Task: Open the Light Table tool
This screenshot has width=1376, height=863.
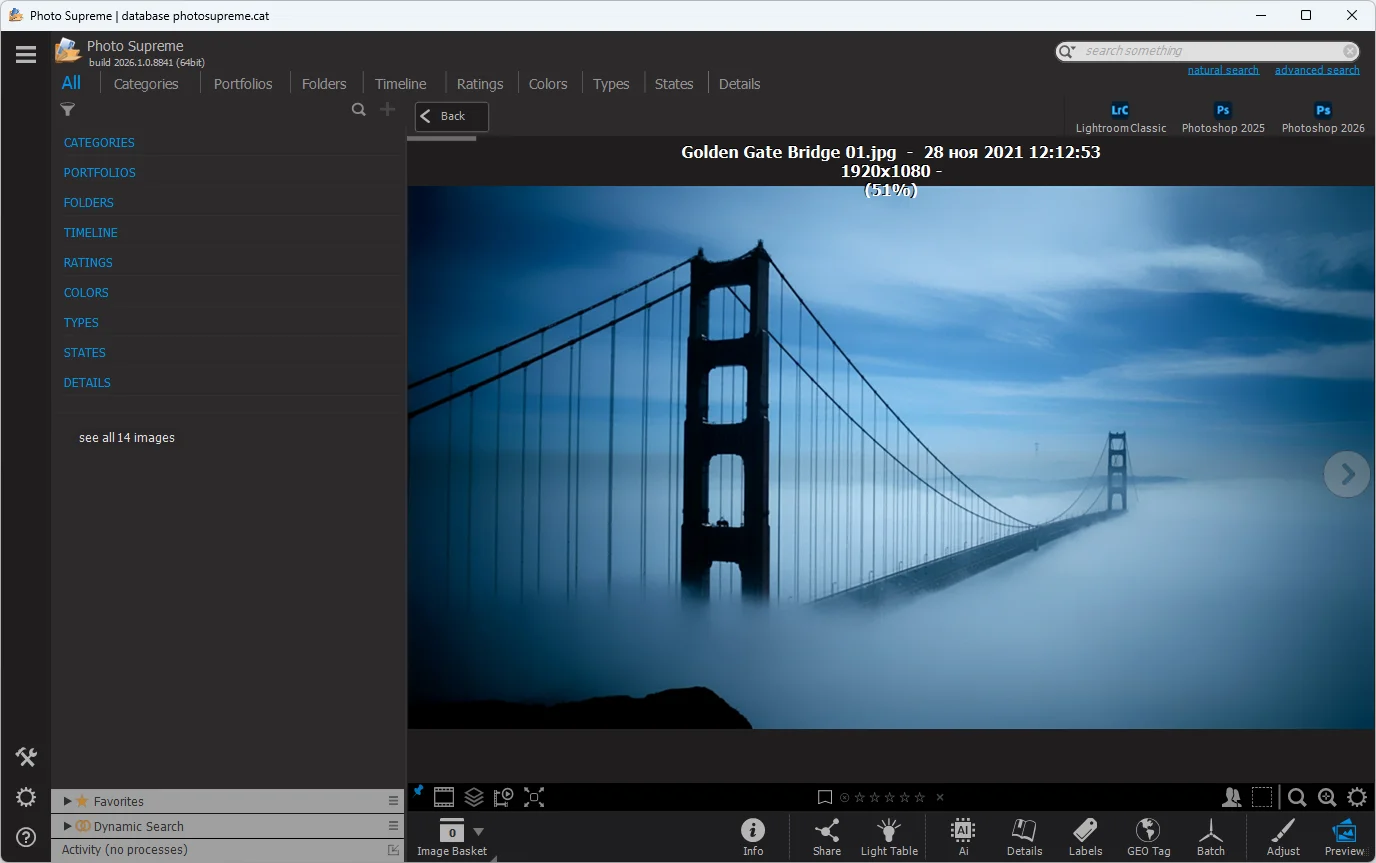Action: pos(888,836)
